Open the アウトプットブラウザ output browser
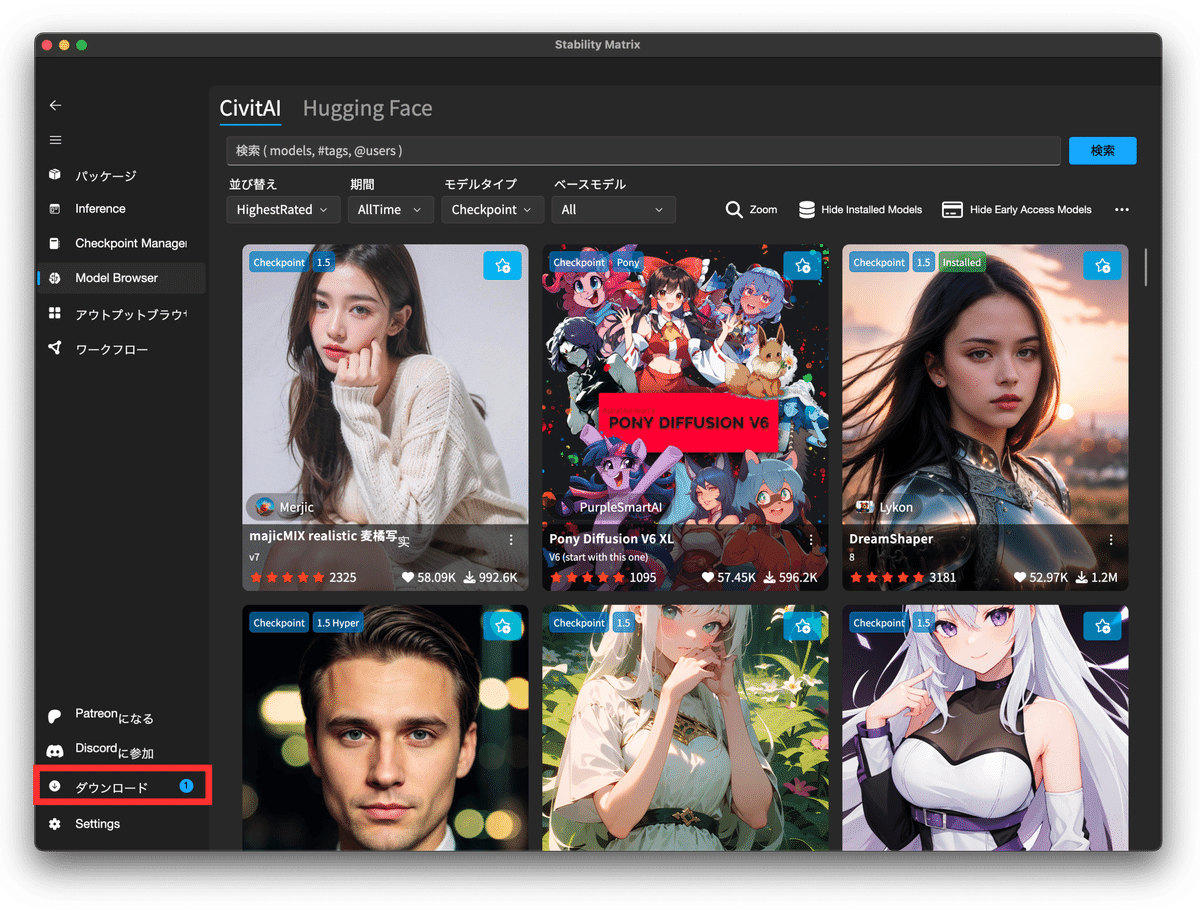The width and height of the screenshot is (1200, 915). pos(120,314)
